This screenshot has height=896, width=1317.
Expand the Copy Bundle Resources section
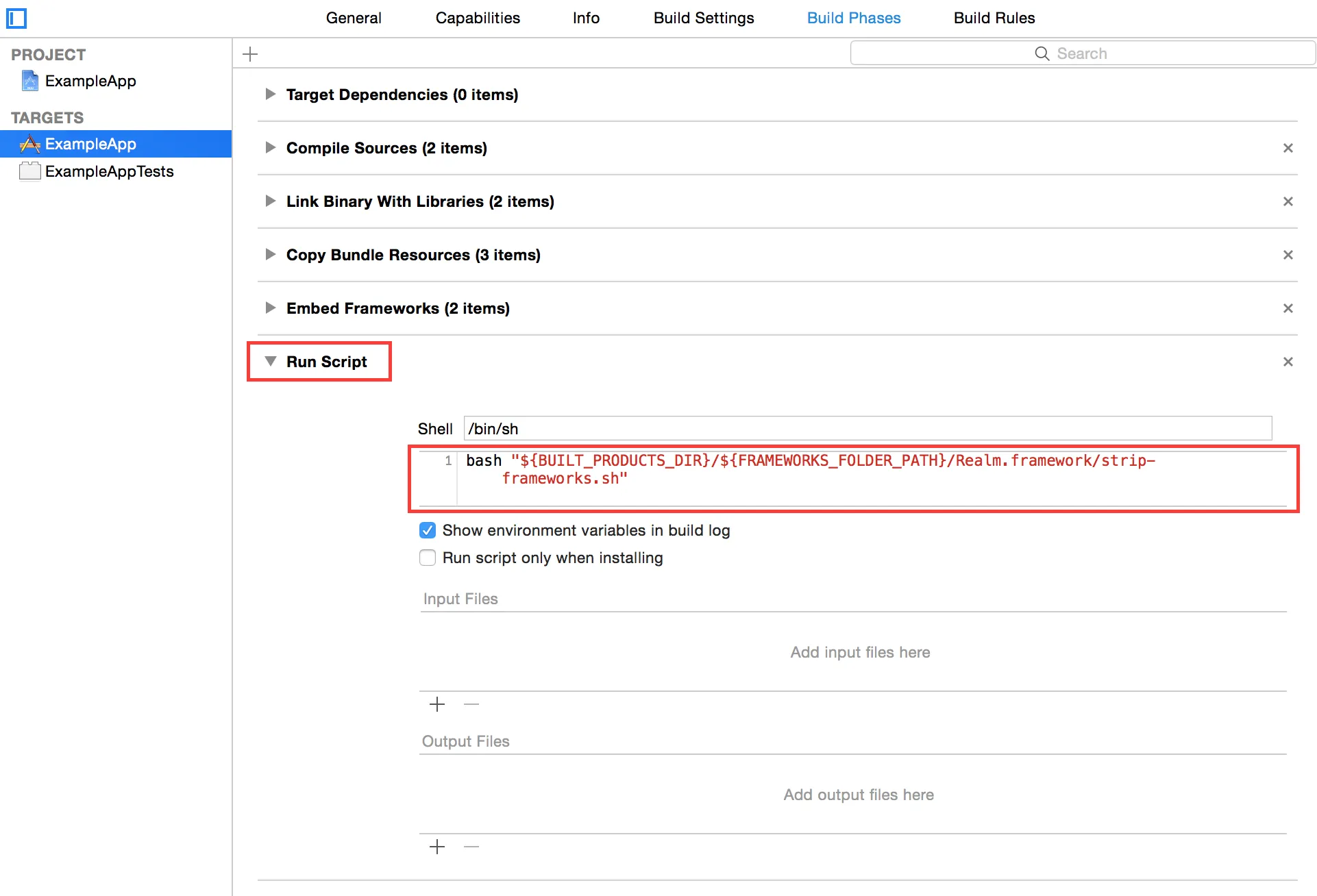tap(271, 255)
